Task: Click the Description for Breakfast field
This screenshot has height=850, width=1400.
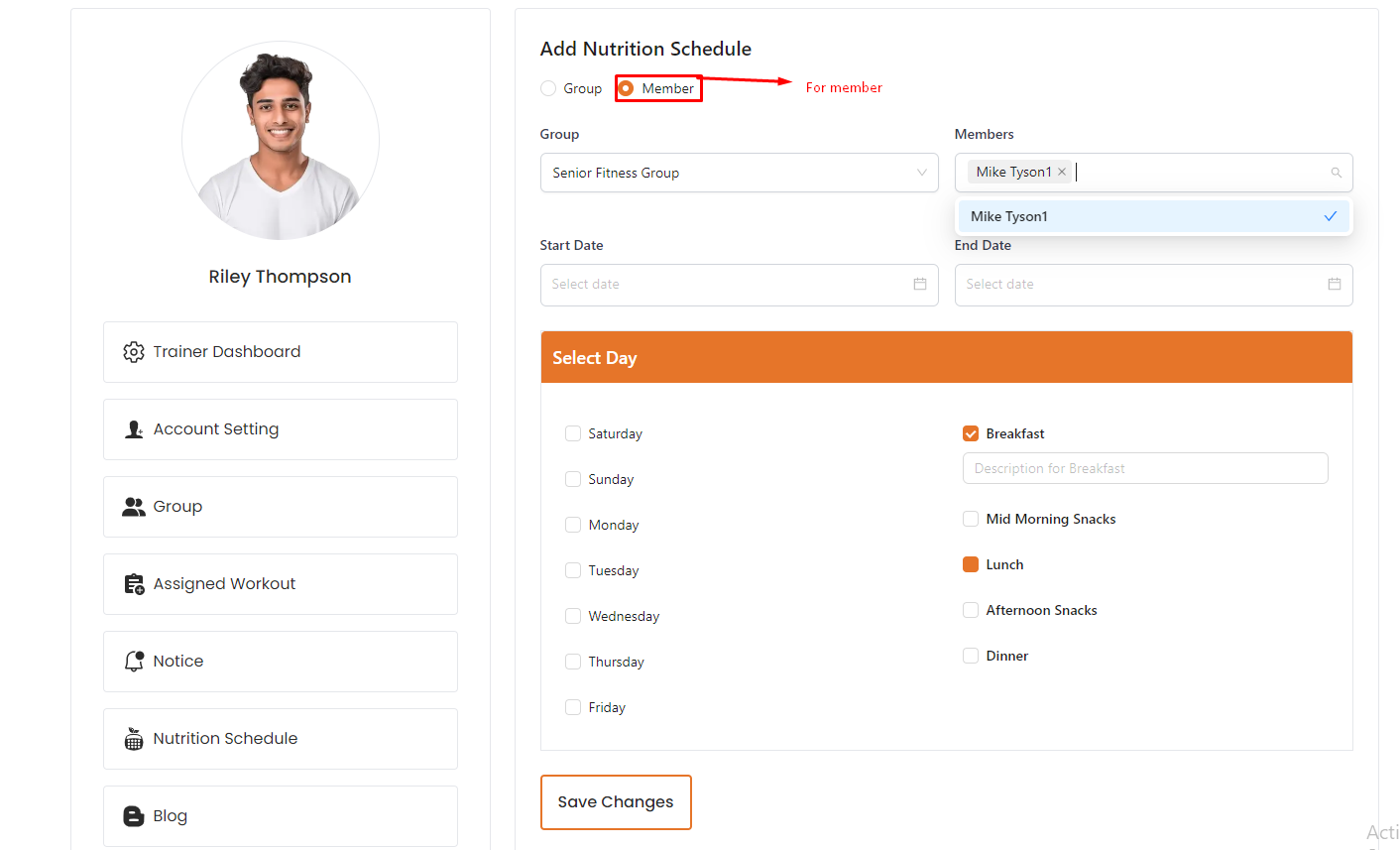Action: point(1144,468)
